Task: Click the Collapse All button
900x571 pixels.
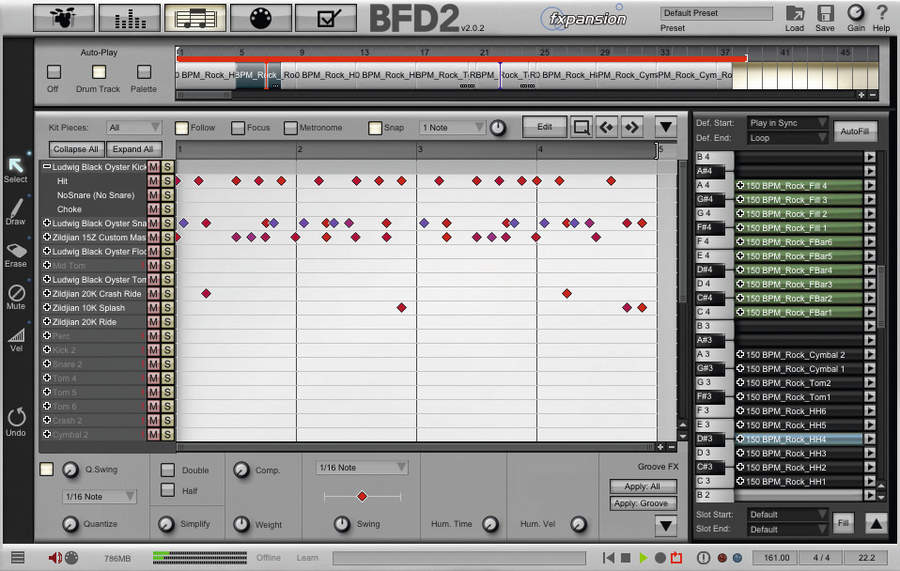Action: point(76,149)
